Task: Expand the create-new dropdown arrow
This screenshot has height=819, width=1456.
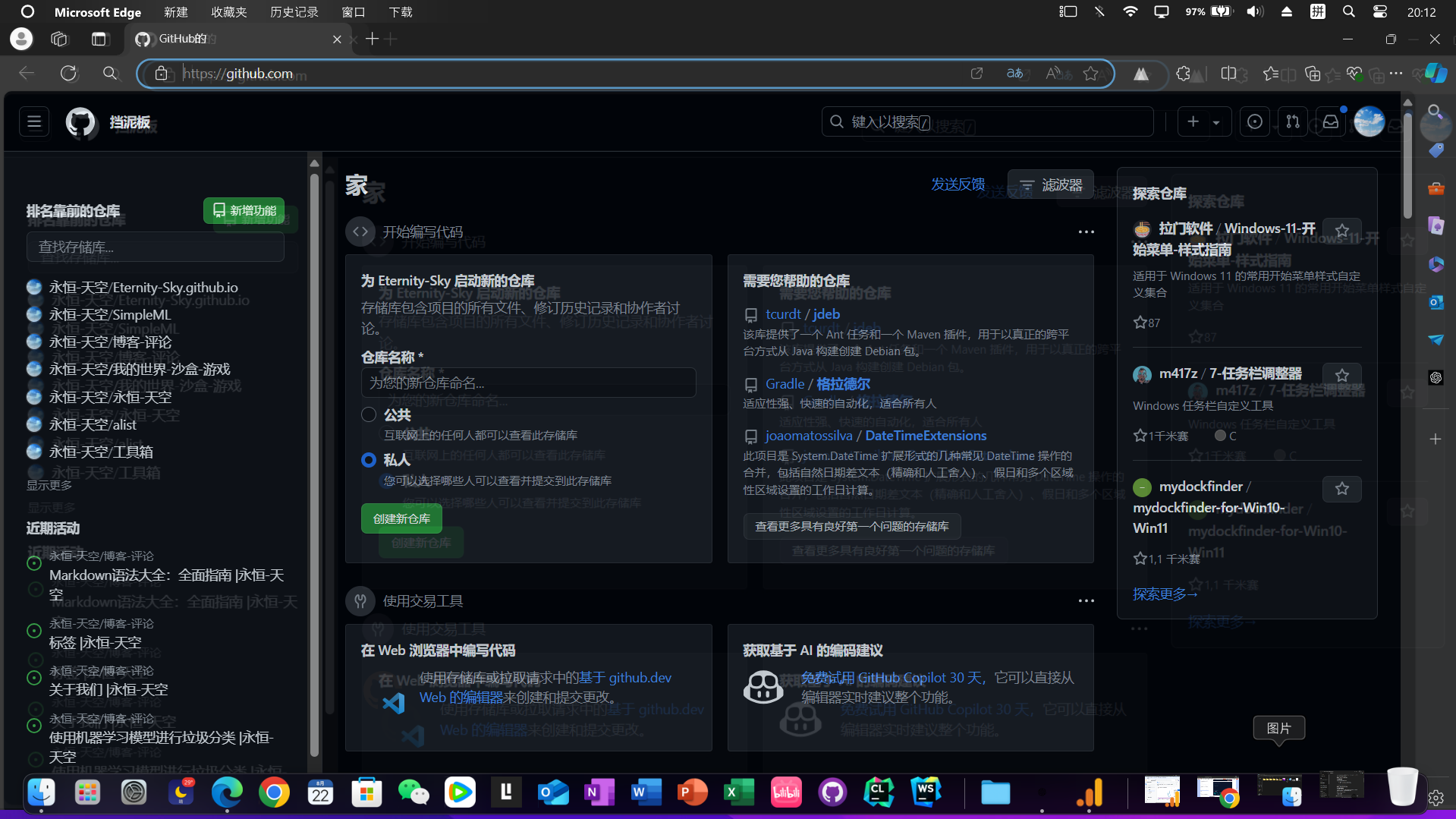Action: pos(1216,121)
